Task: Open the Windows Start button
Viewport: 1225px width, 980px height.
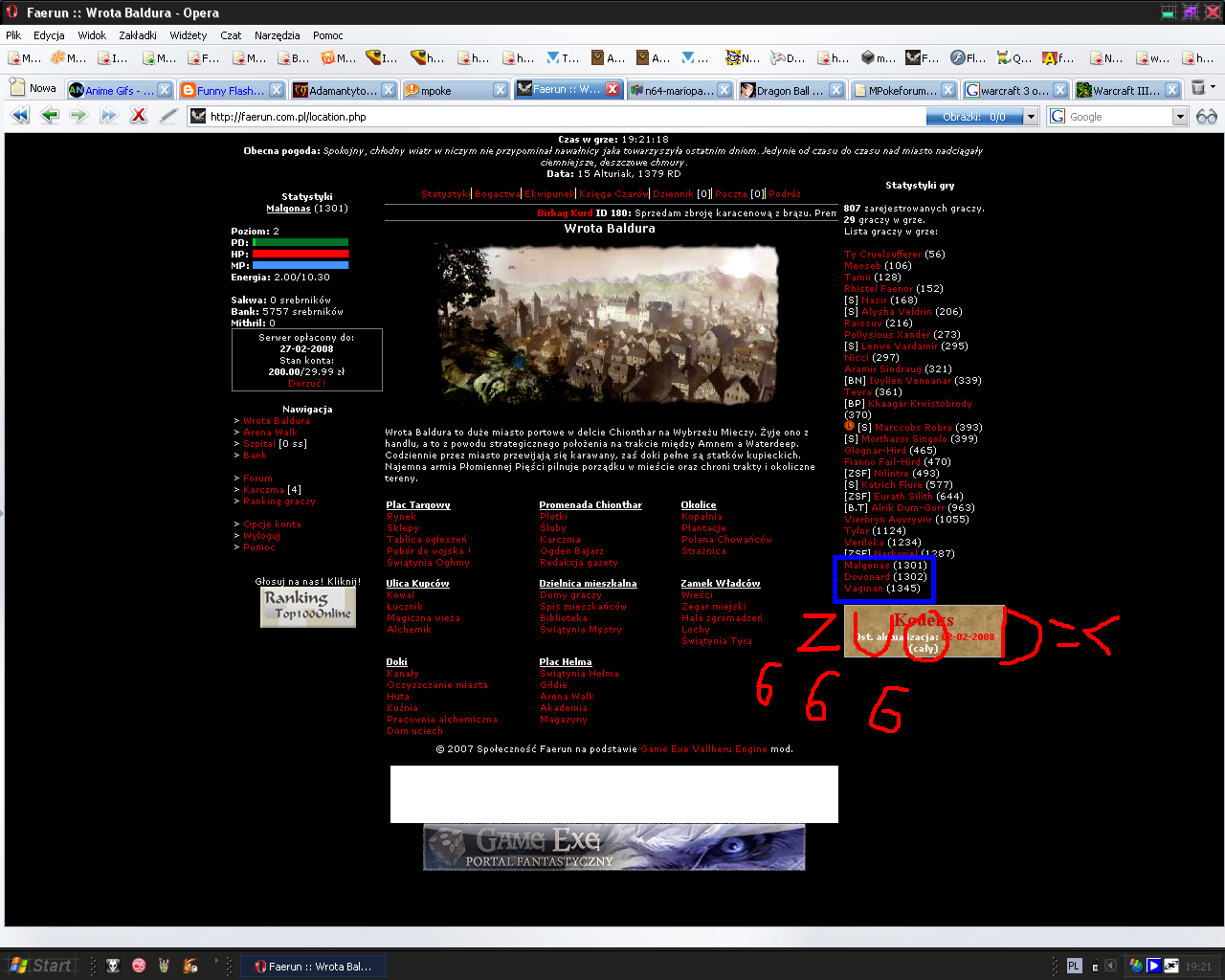Action: coord(40,966)
